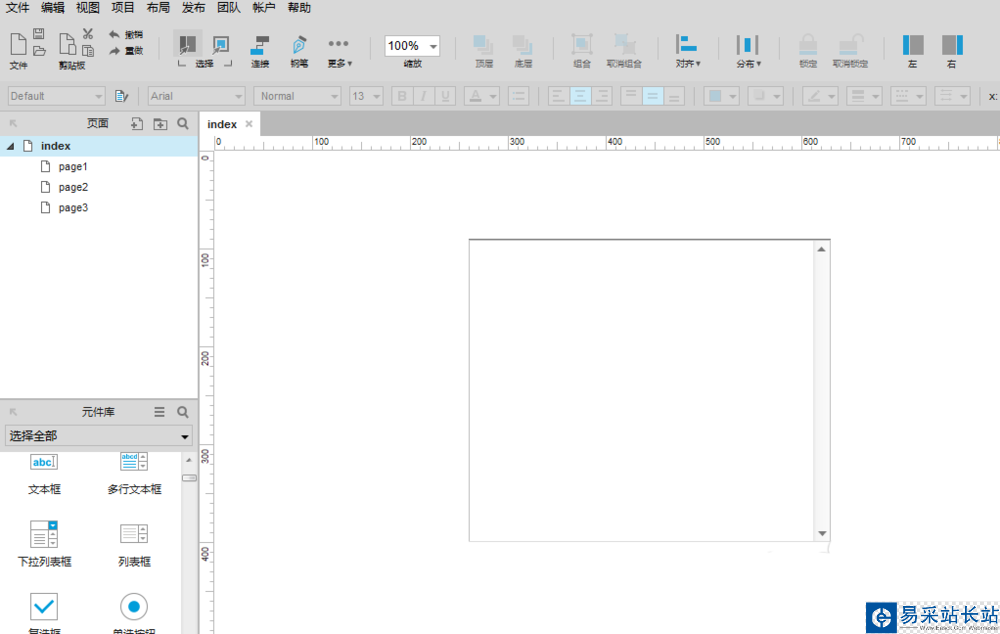Open the 团队 menu
The height and width of the screenshot is (634, 1000).
(229, 8)
